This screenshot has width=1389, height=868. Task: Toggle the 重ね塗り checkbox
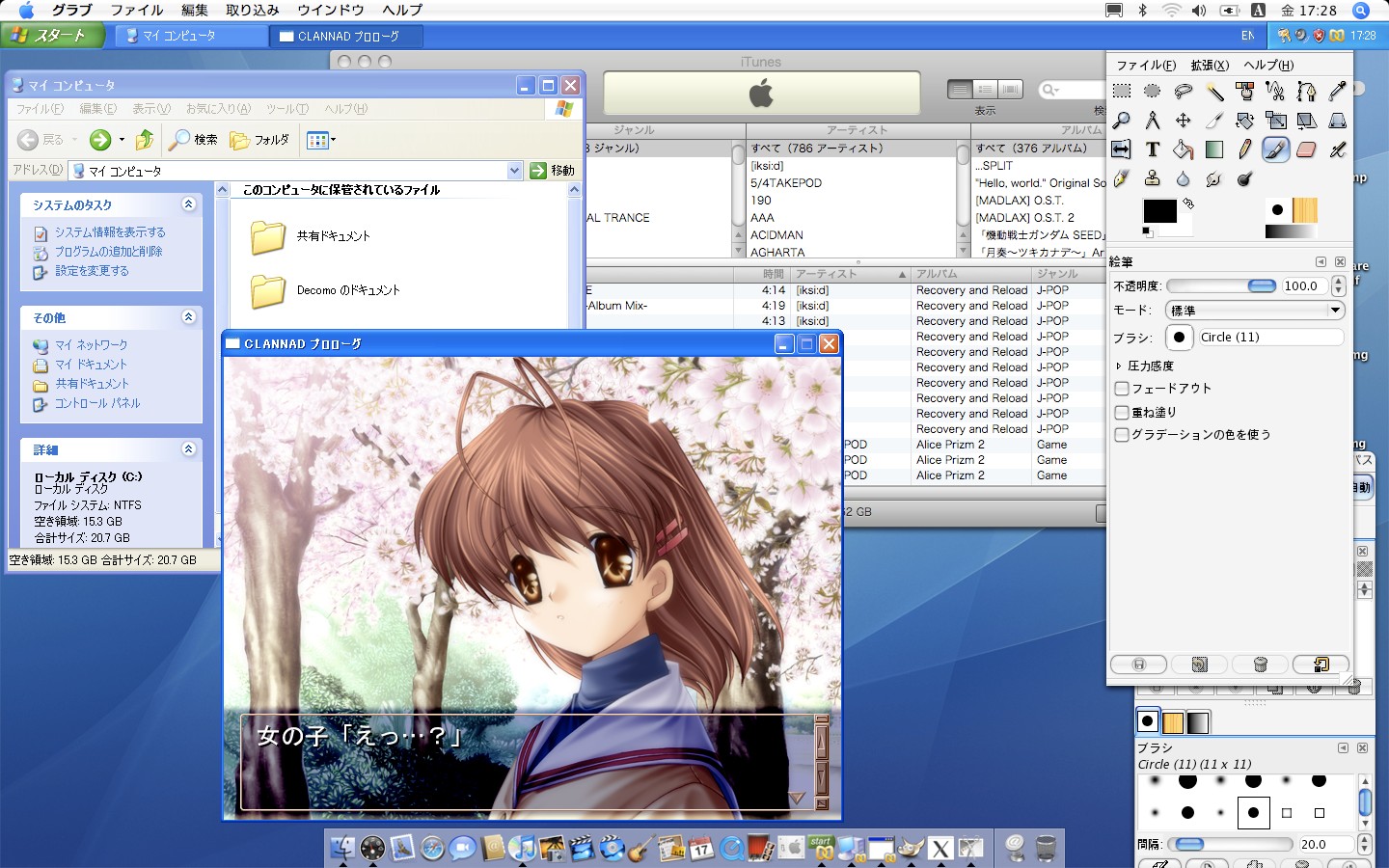point(1122,412)
